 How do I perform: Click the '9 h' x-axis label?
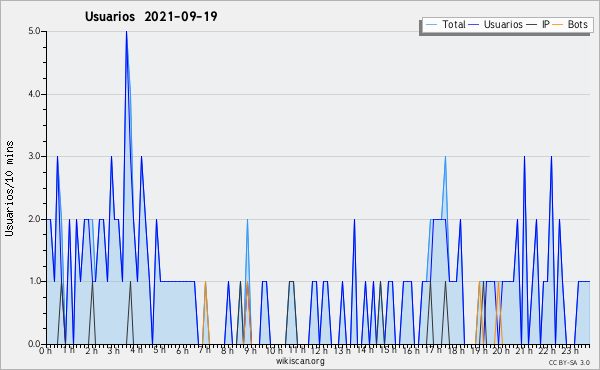pos(250,351)
